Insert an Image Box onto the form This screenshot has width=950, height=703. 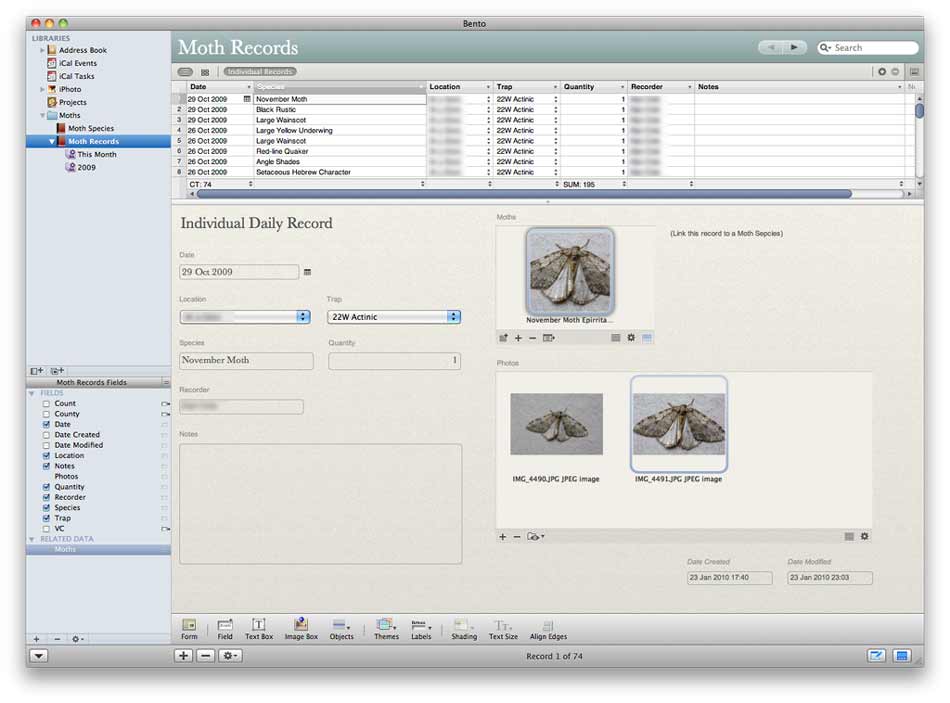coord(301,628)
